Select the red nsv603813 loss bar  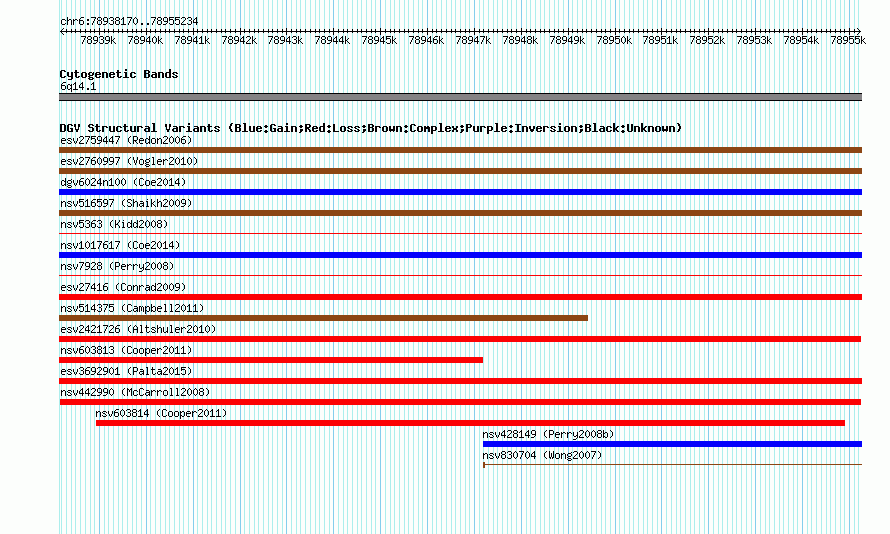click(271, 360)
